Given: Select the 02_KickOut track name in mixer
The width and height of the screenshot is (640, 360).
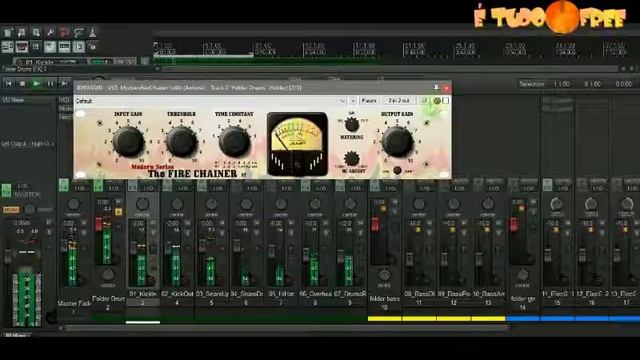Looking at the screenshot, I should 177,294.
